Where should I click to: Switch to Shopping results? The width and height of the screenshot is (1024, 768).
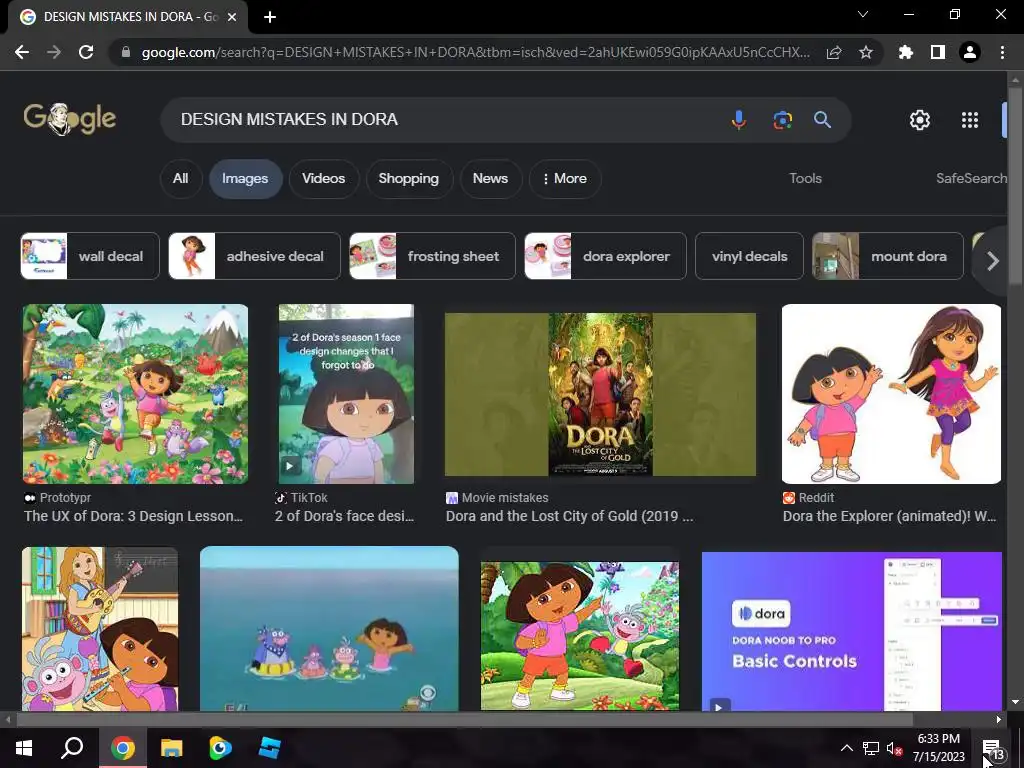(x=409, y=178)
